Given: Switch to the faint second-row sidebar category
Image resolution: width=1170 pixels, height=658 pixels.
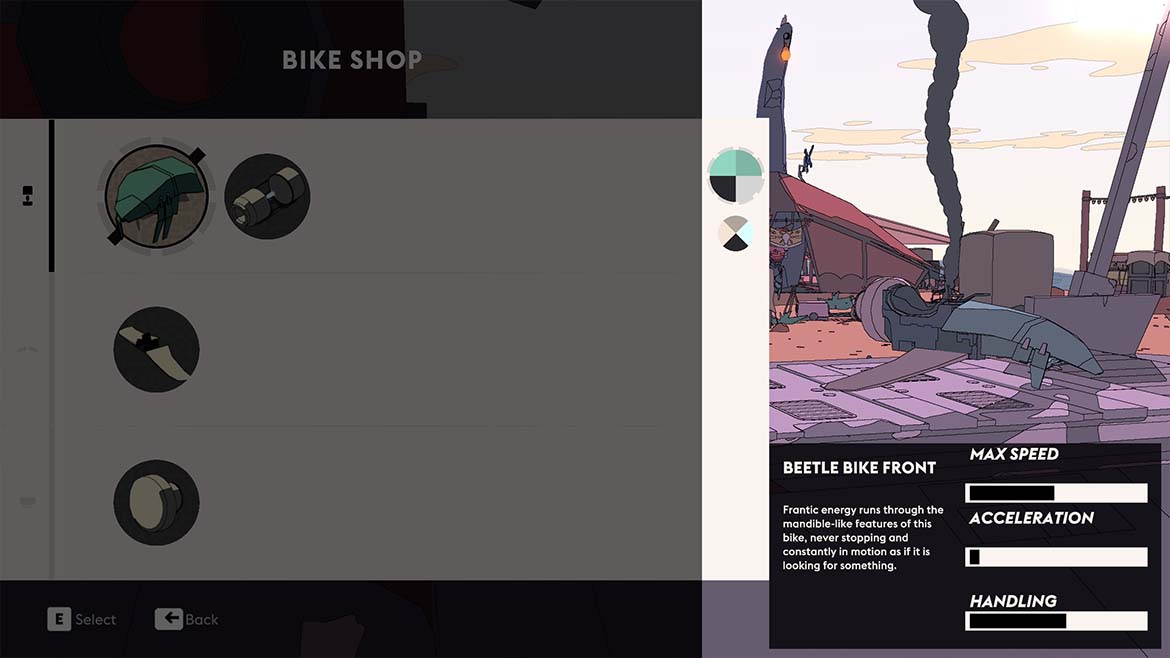Looking at the screenshot, I should click(28, 349).
